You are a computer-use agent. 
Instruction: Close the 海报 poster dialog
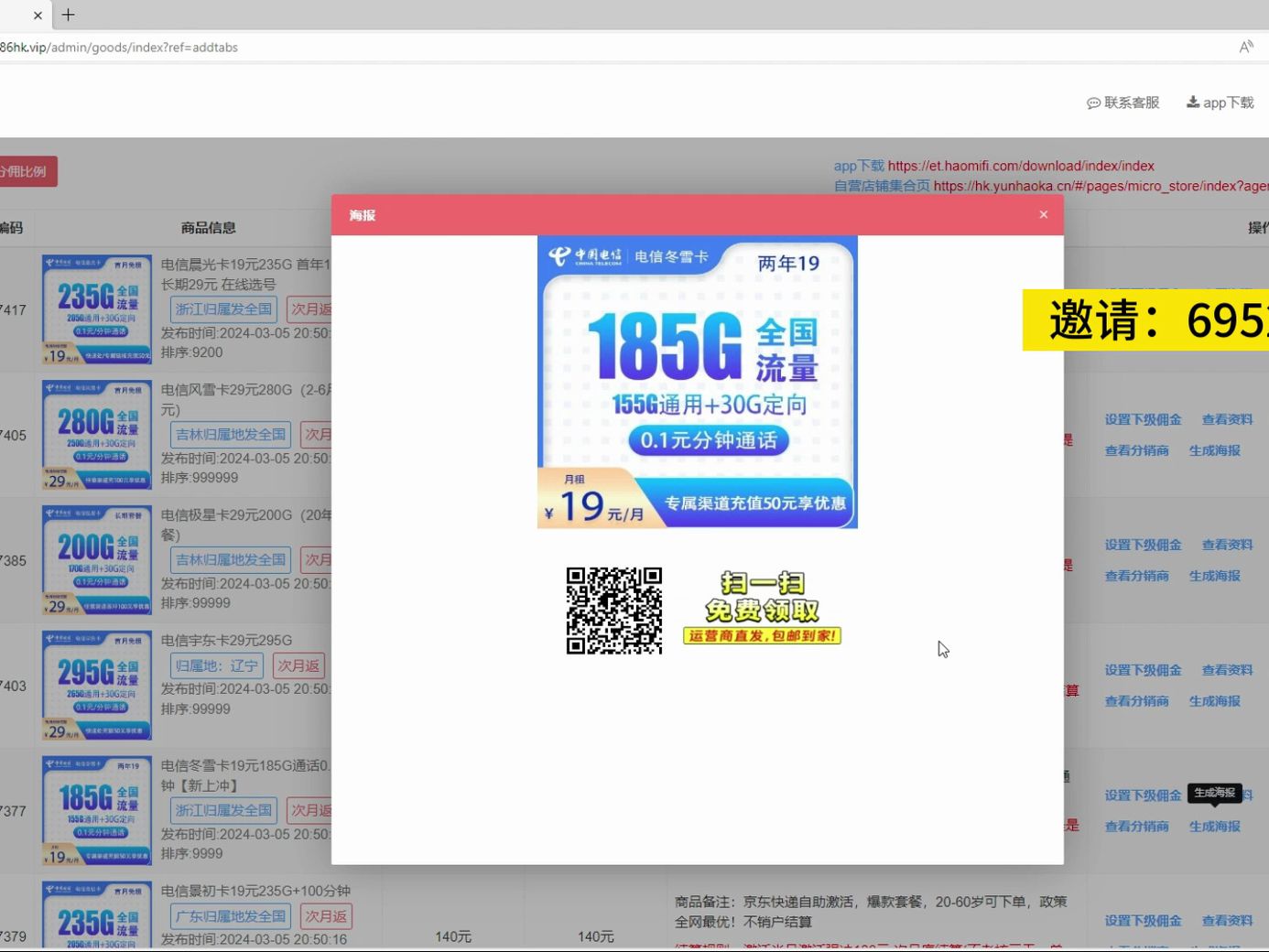1043,214
